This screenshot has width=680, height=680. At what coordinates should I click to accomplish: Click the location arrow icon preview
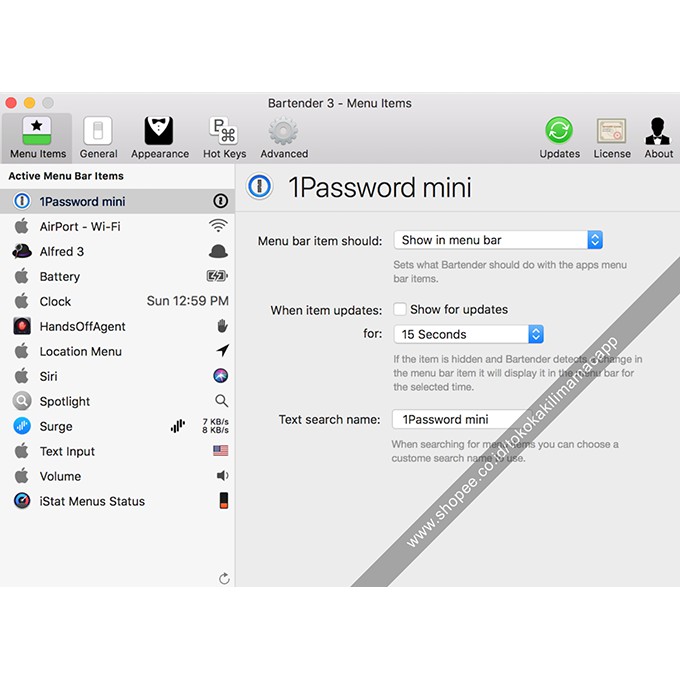222,350
